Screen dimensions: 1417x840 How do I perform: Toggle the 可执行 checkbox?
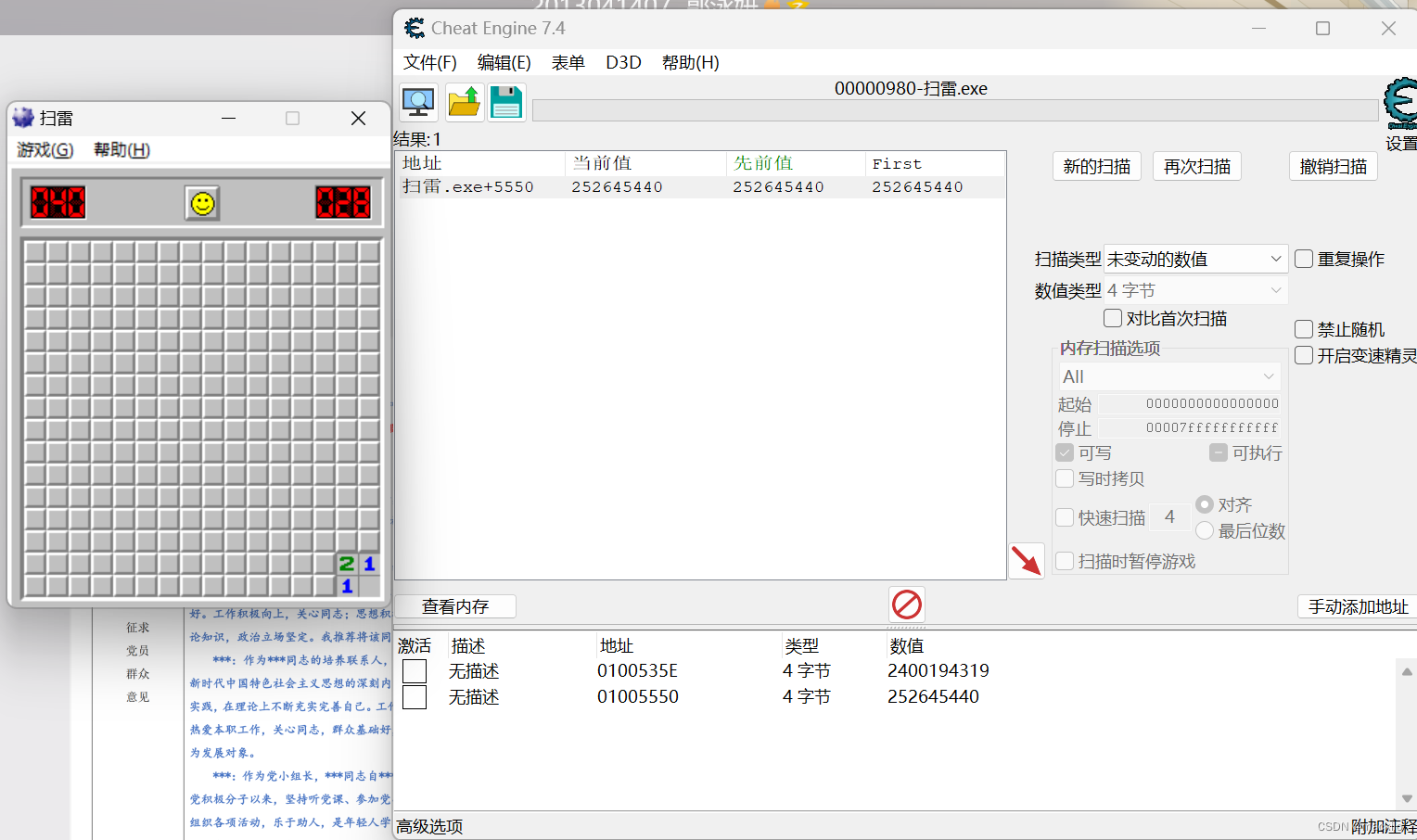(1219, 452)
